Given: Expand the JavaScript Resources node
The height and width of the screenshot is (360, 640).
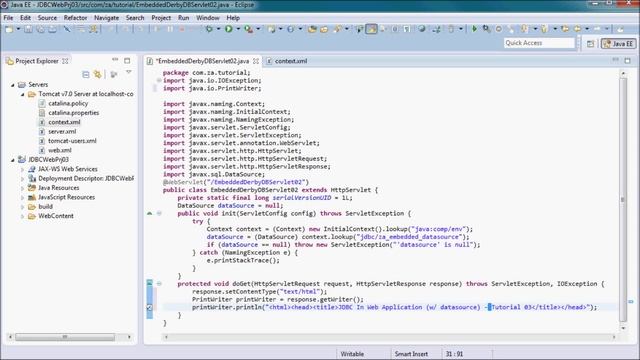Looking at the screenshot, I should (x=23, y=198).
